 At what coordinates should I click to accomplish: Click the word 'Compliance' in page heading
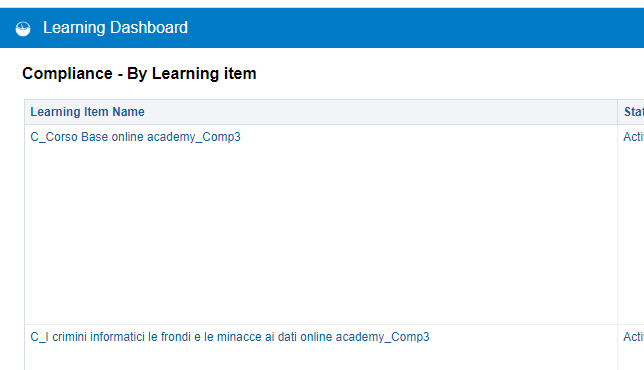point(67,74)
